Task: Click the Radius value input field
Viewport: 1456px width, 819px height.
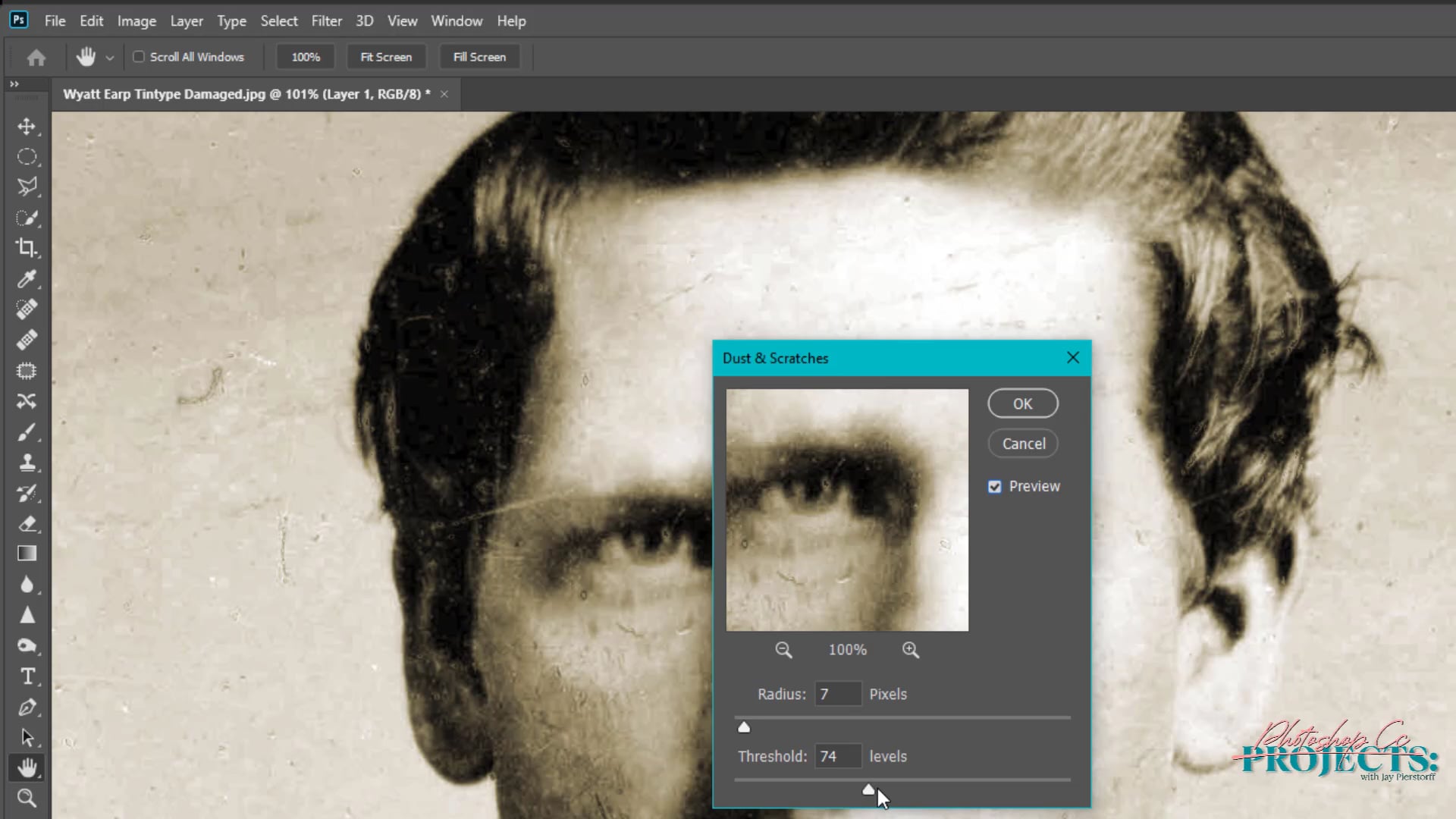Action: pyautogui.click(x=837, y=694)
